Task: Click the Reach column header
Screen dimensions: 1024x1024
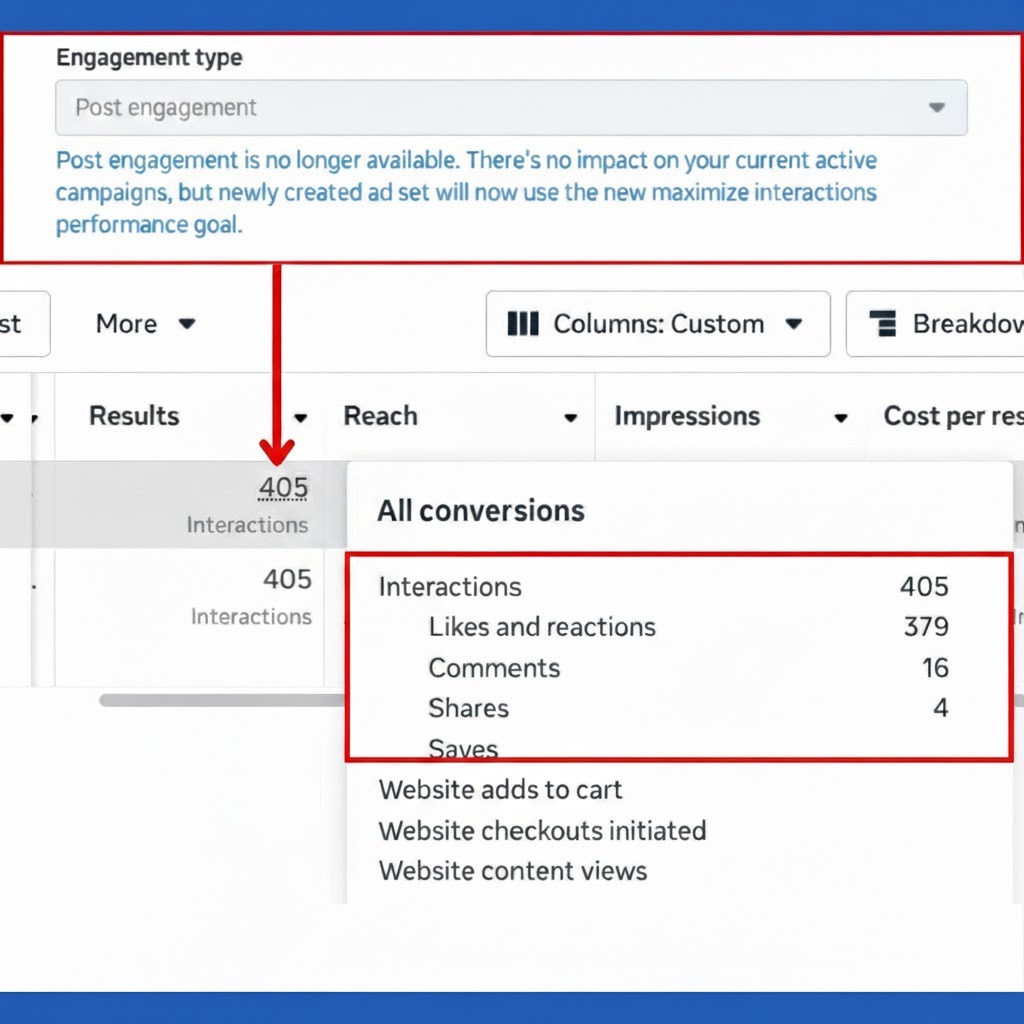Action: coord(381,416)
